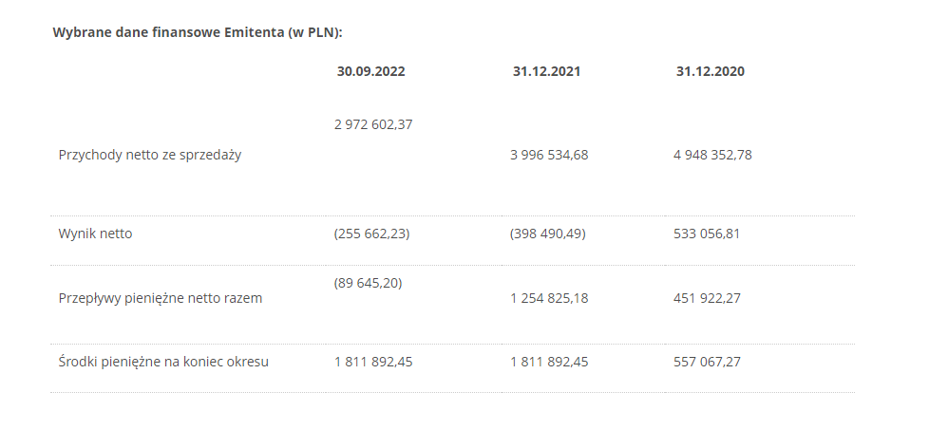The image size is (948, 430).
Task: Click the value 557 067,27
Action: pos(707,362)
